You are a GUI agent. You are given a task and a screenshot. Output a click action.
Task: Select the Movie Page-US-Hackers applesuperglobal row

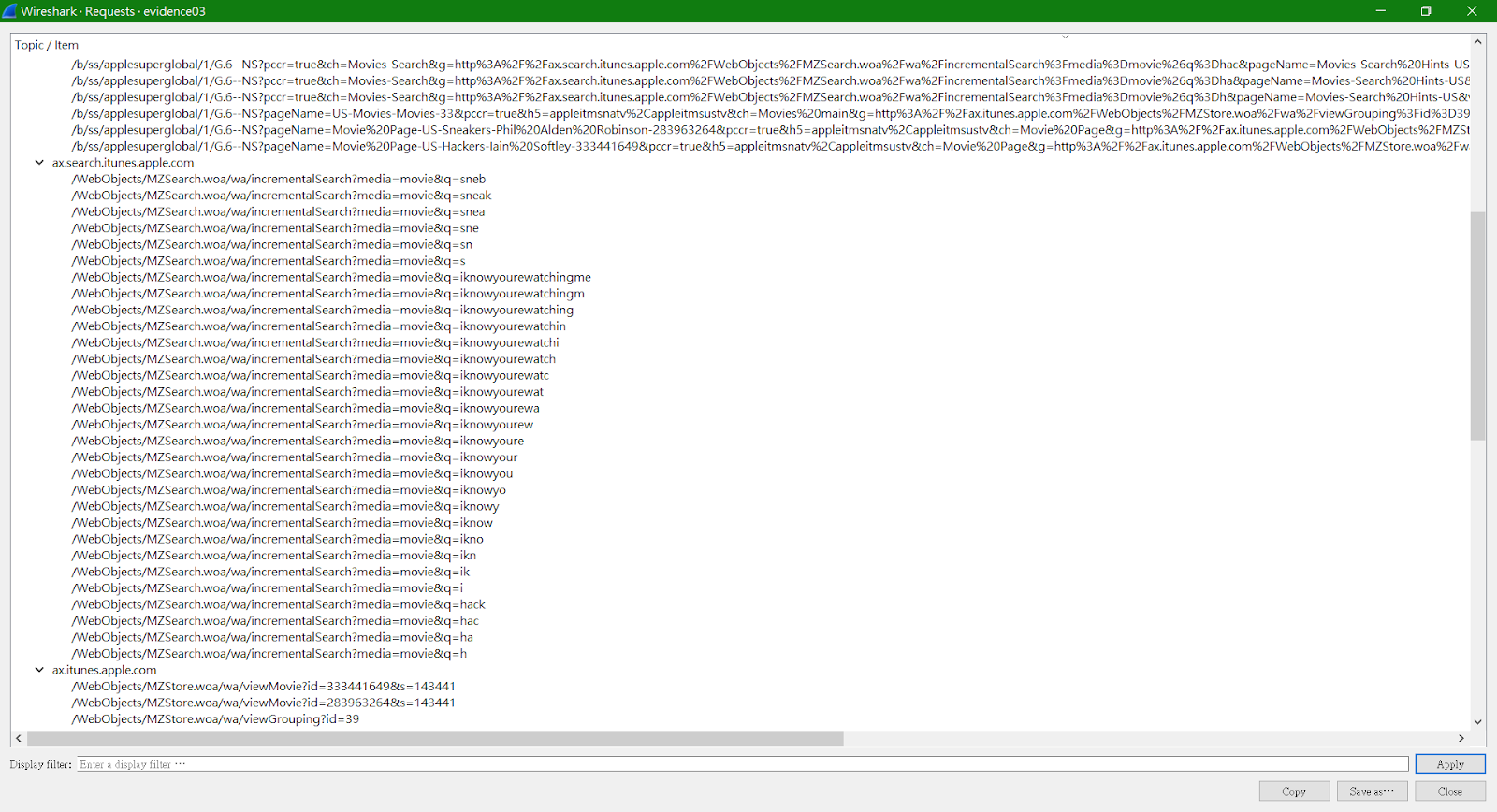coord(771,146)
